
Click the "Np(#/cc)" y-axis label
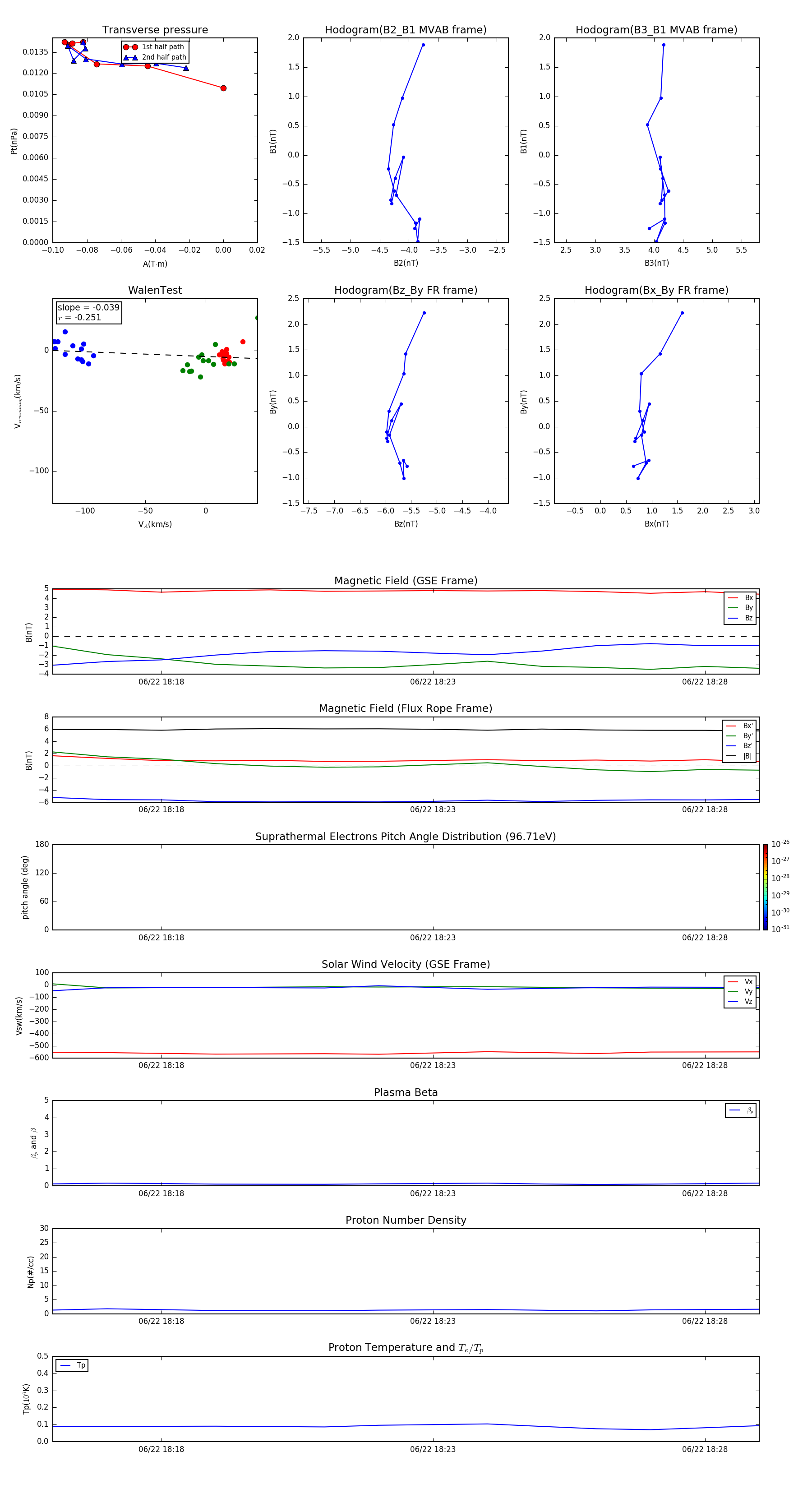coord(31,1272)
